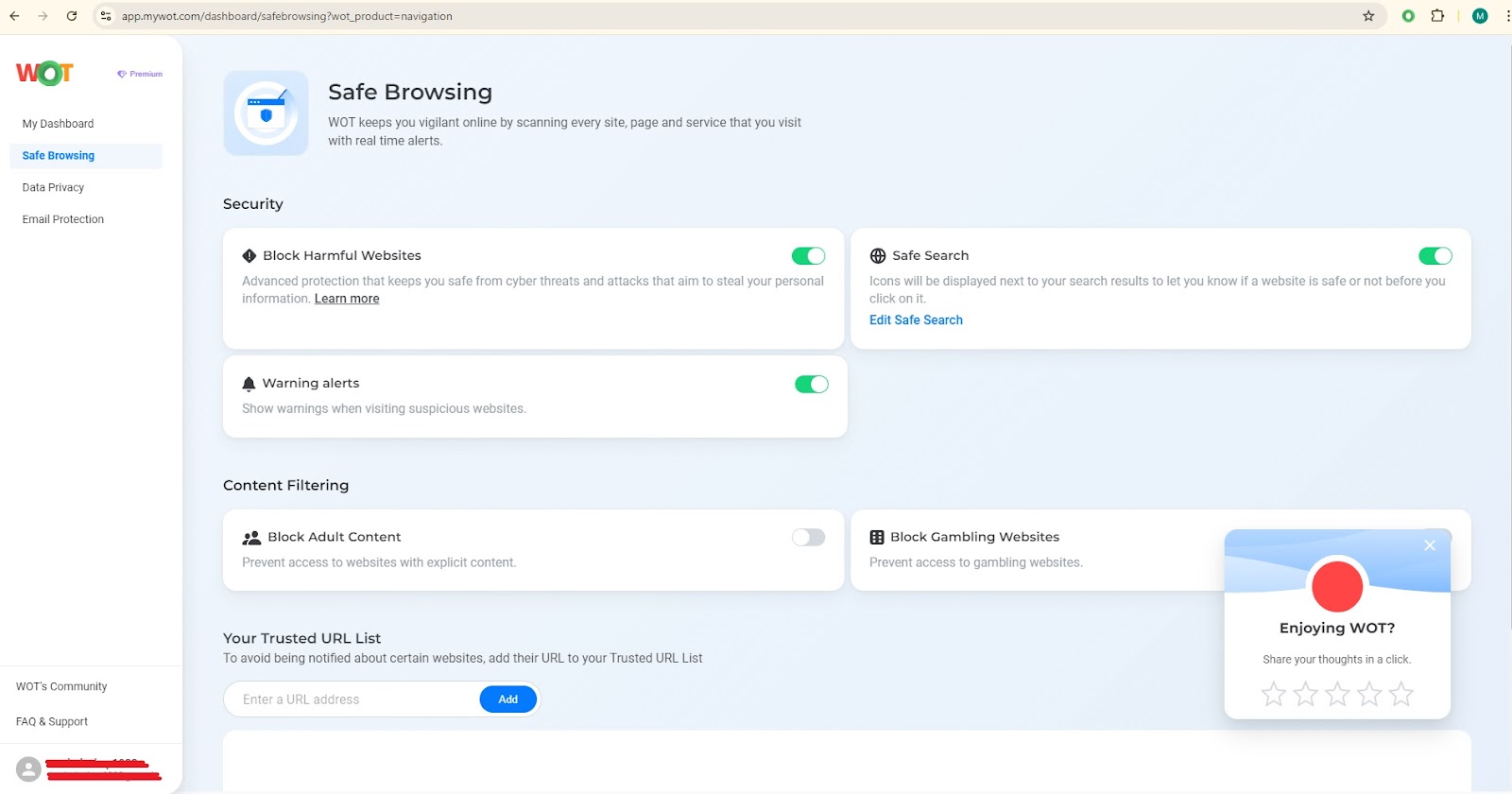Image resolution: width=1512 pixels, height=794 pixels.
Task: Click the Enter a URL address field
Action: pos(352,699)
